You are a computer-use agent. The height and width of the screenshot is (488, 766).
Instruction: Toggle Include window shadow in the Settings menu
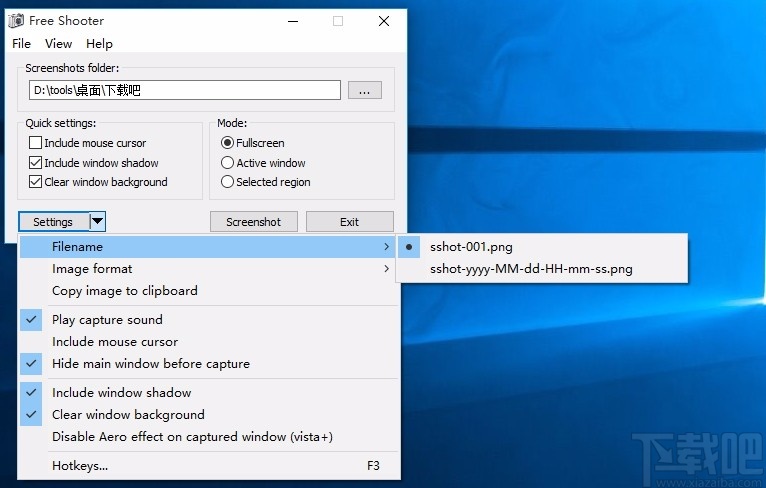[x=209, y=392]
